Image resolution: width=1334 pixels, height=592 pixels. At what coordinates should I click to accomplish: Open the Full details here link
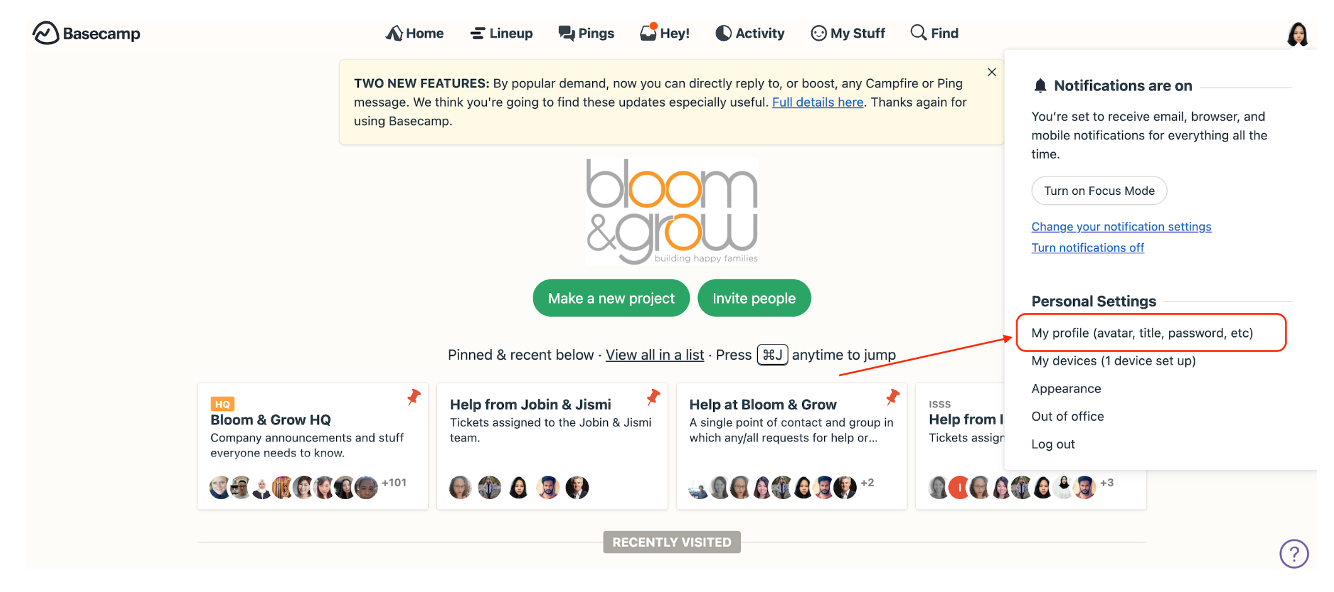pyautogui.click(x=818, y=102)
